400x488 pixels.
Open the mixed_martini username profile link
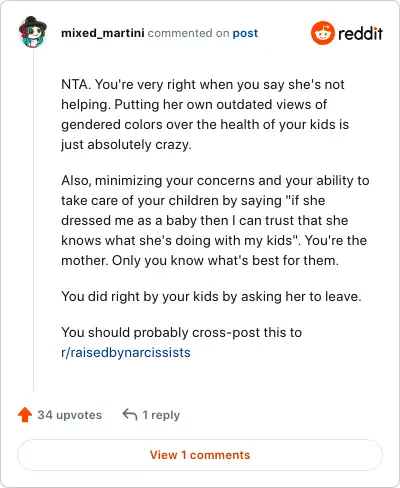click(x=103, y=33)
